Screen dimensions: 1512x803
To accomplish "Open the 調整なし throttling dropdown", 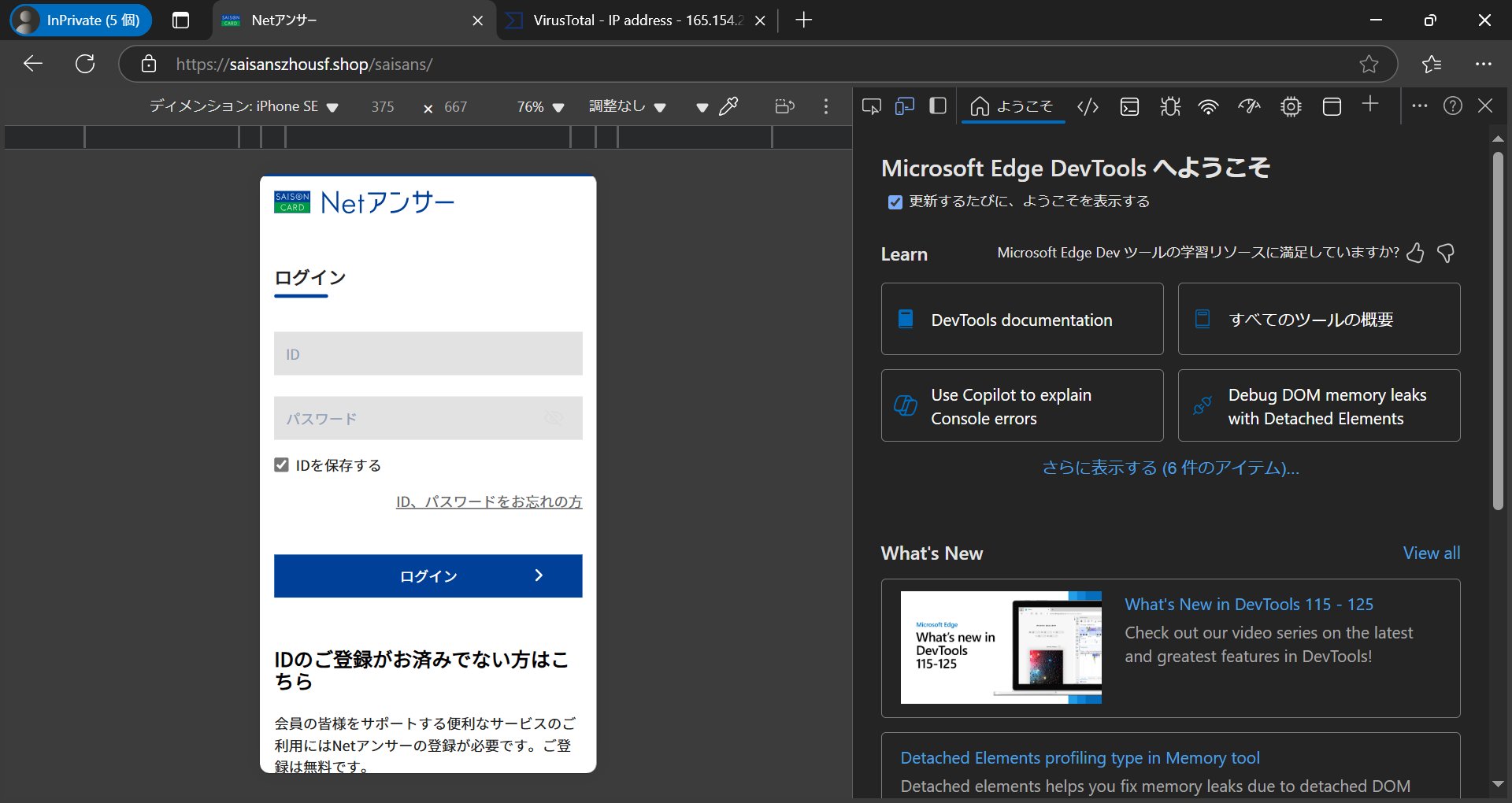I will click(x=627, y=106).
